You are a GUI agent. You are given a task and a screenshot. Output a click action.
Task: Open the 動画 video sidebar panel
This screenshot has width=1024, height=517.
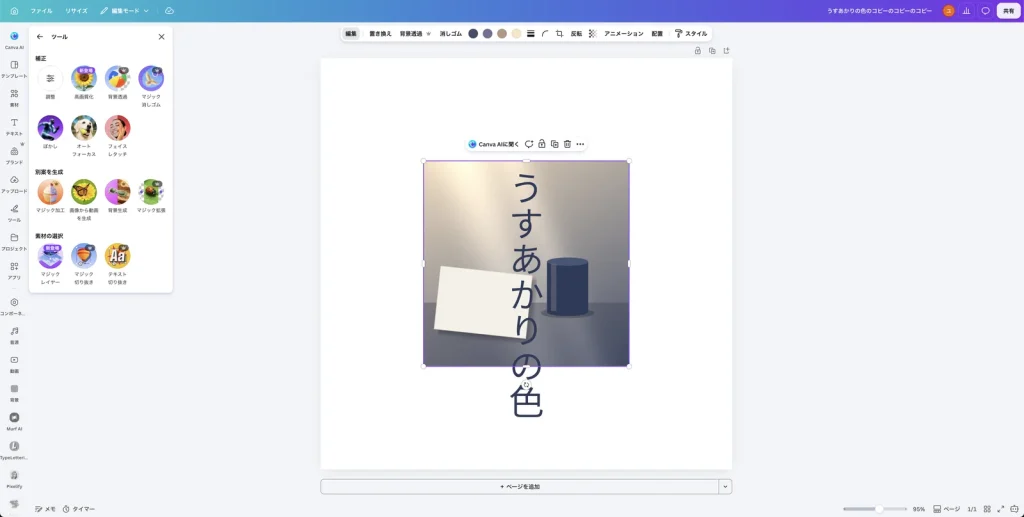14,364
